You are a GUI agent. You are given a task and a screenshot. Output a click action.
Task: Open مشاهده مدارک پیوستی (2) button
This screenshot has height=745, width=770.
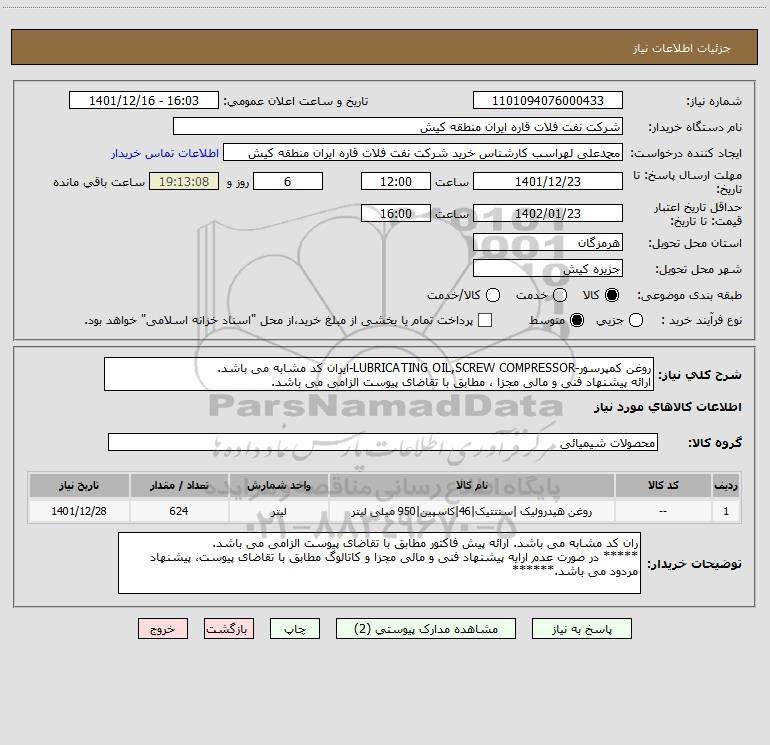(x=426, y=629)
